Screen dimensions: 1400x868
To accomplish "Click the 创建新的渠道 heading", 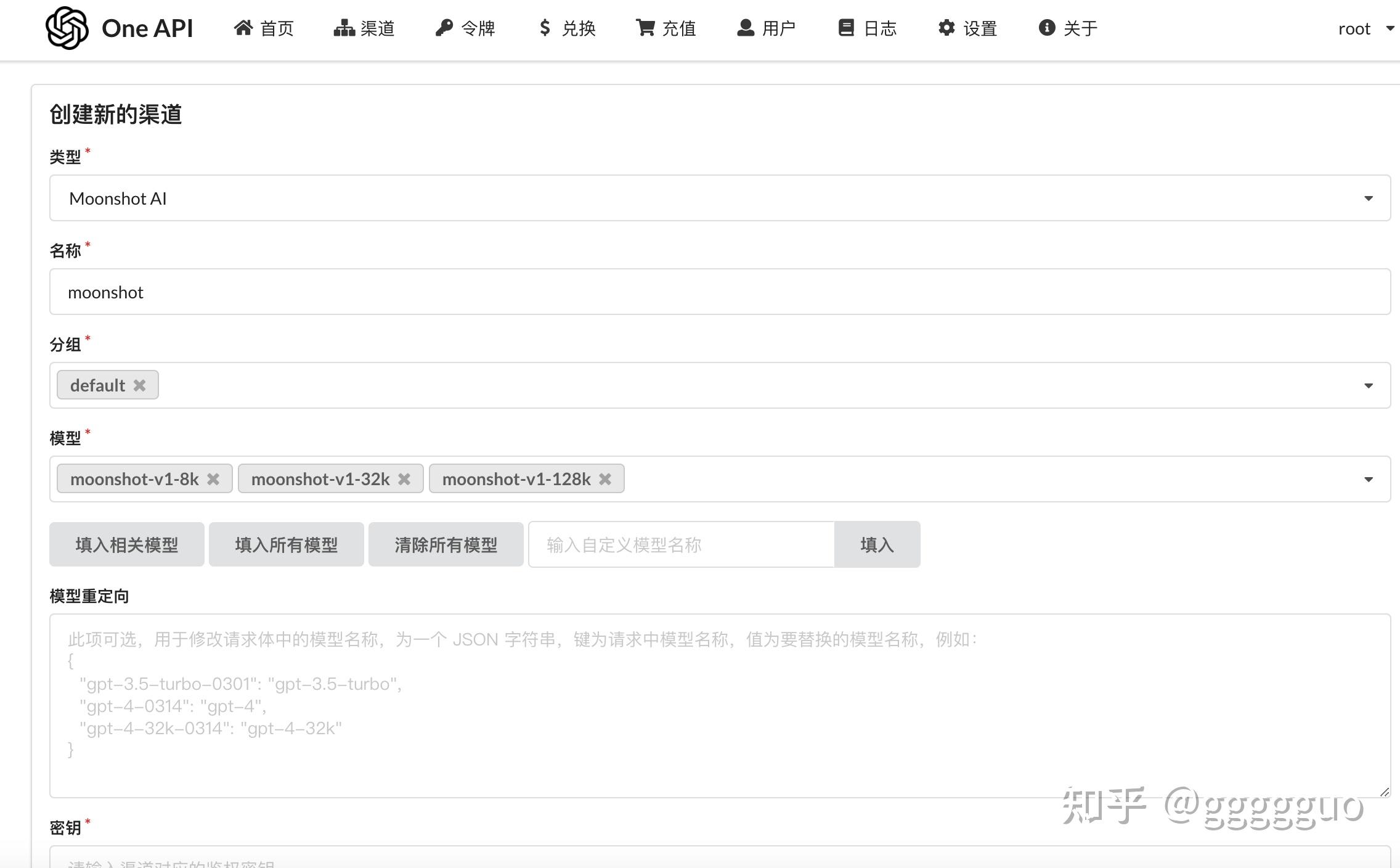I will point(116,115).
